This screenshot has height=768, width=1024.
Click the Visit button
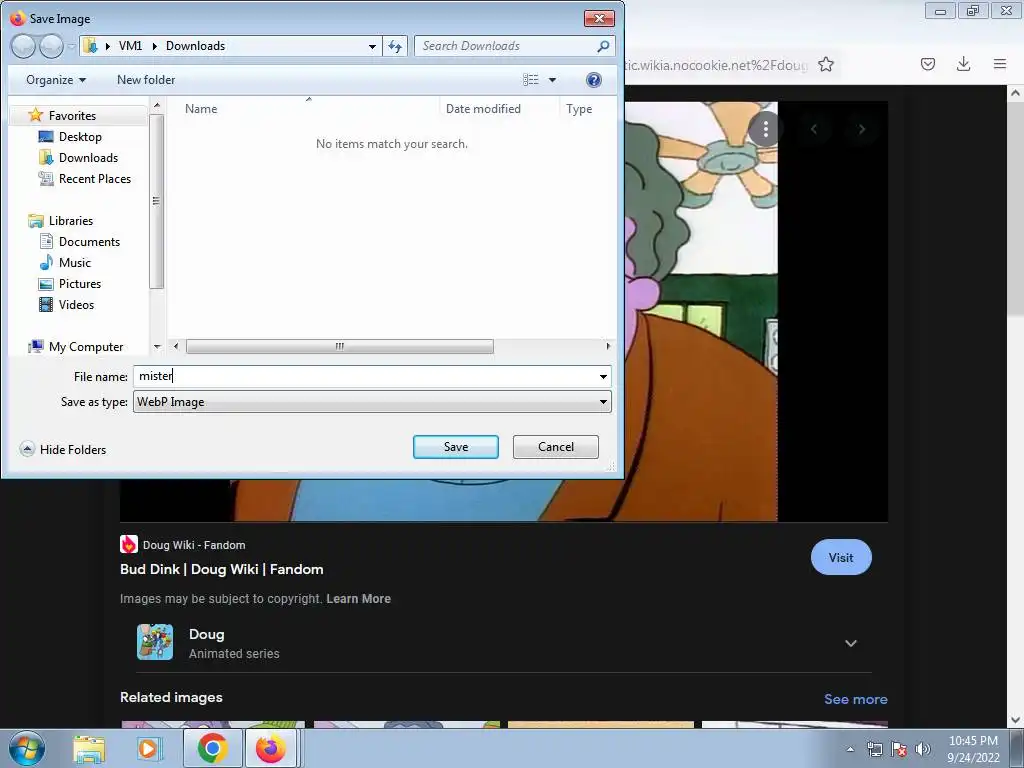[841, 557]
